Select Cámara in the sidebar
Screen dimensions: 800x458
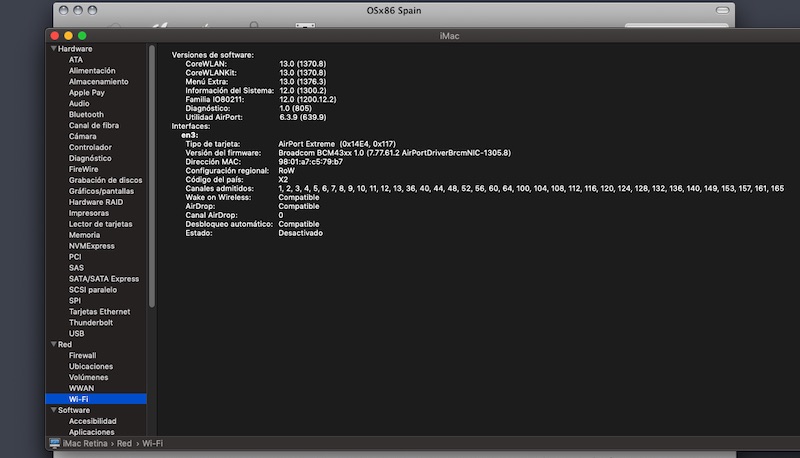click(x=83, y=136)
